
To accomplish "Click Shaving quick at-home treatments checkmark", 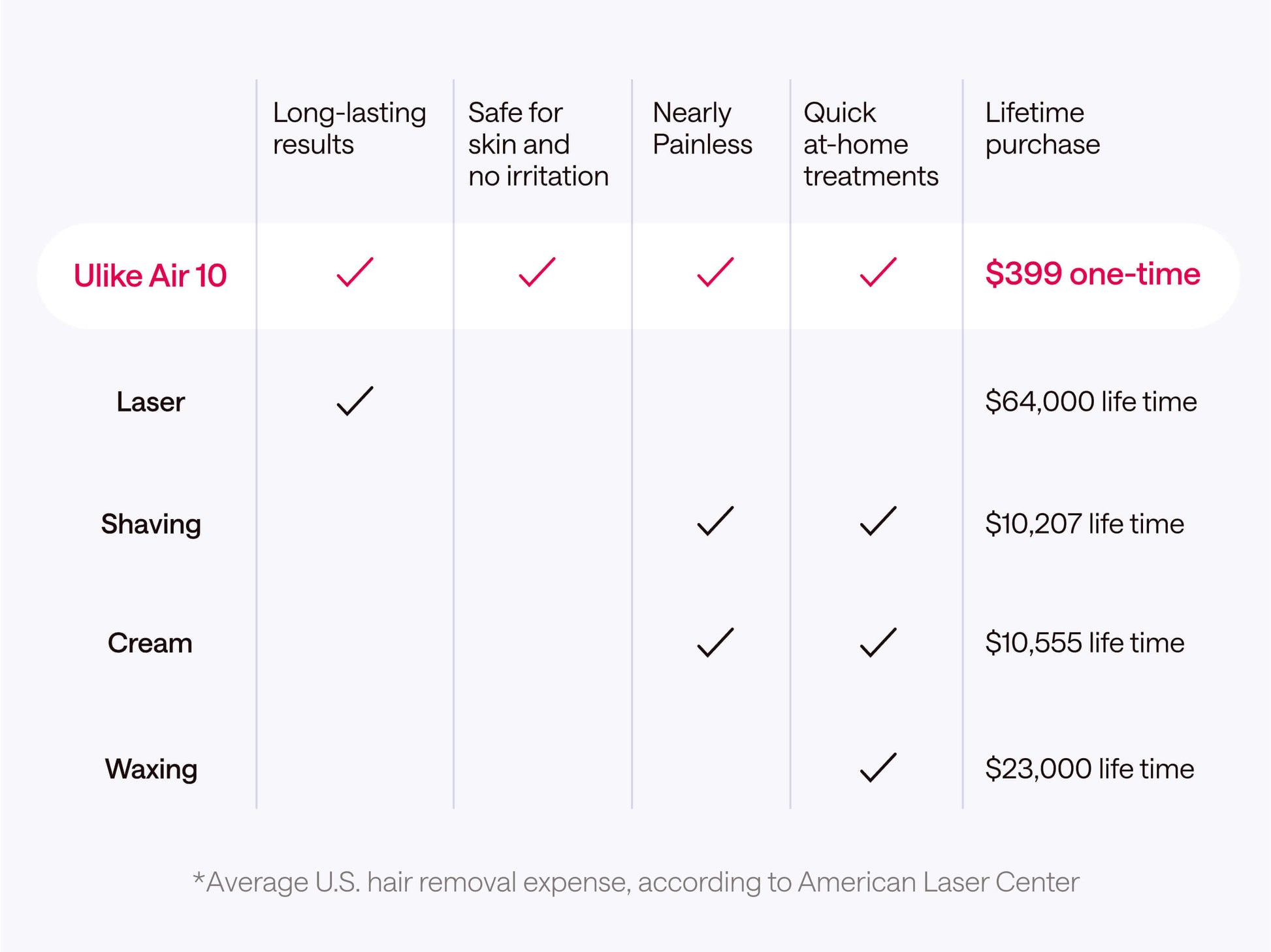I will pos(878,522).
